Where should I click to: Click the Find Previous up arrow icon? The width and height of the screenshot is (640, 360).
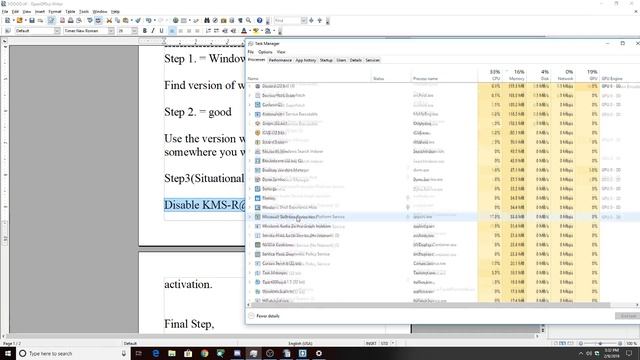(x=320, y=20)
